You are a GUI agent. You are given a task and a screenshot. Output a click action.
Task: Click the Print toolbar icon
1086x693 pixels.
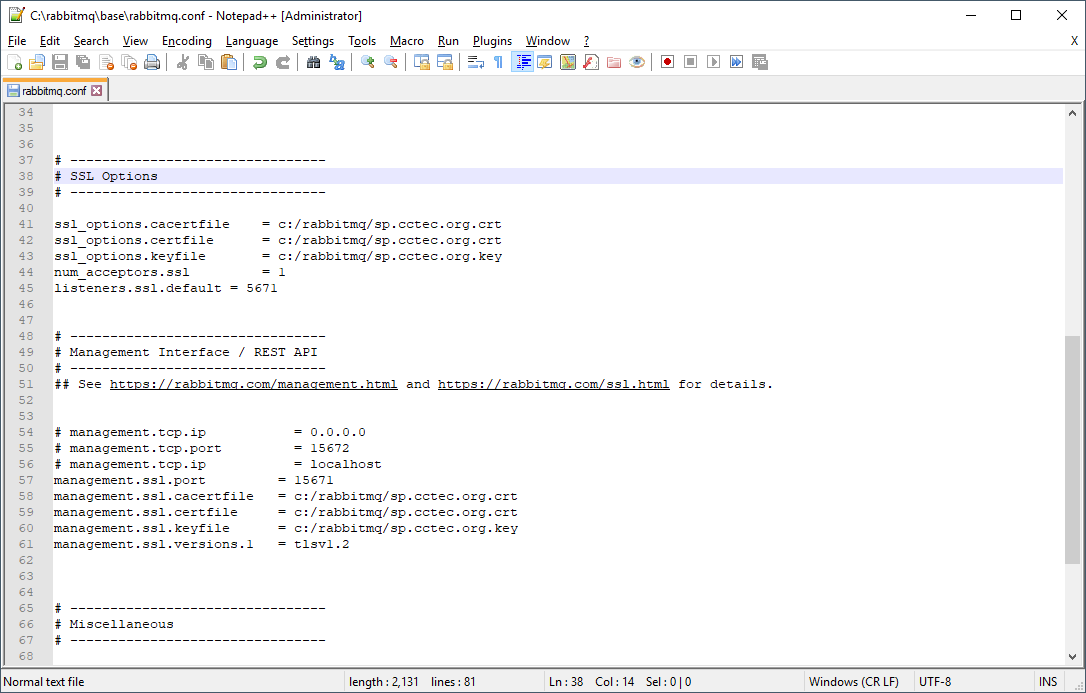click(x=152, y=62)
